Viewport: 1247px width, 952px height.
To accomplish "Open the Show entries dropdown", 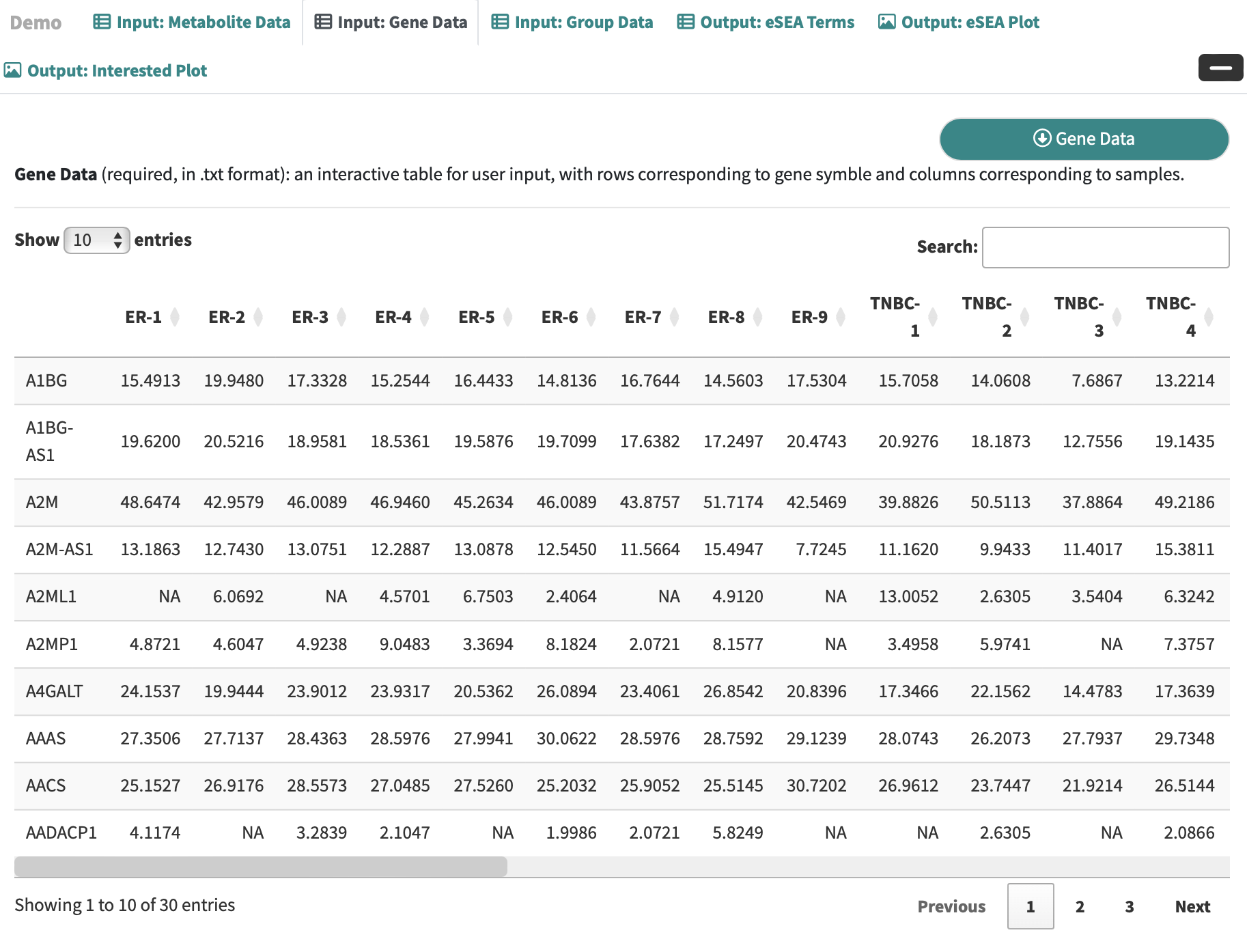I will 96,240.
